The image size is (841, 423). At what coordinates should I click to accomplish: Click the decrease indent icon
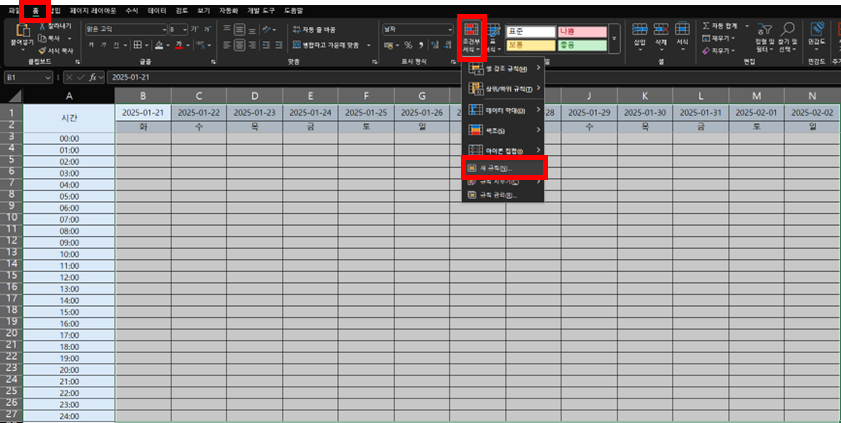click(x=267, y=45)
